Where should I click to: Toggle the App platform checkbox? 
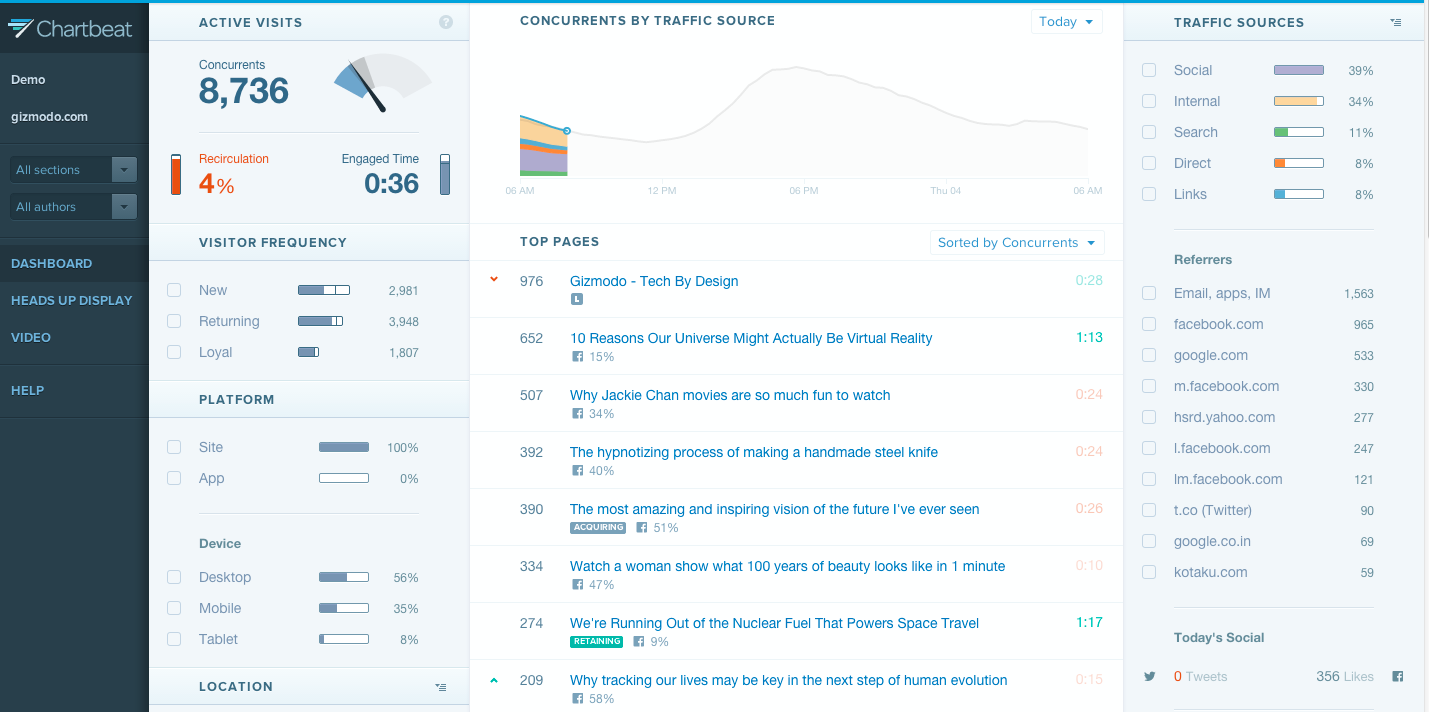pyautogui.click(x=174, y=478)
